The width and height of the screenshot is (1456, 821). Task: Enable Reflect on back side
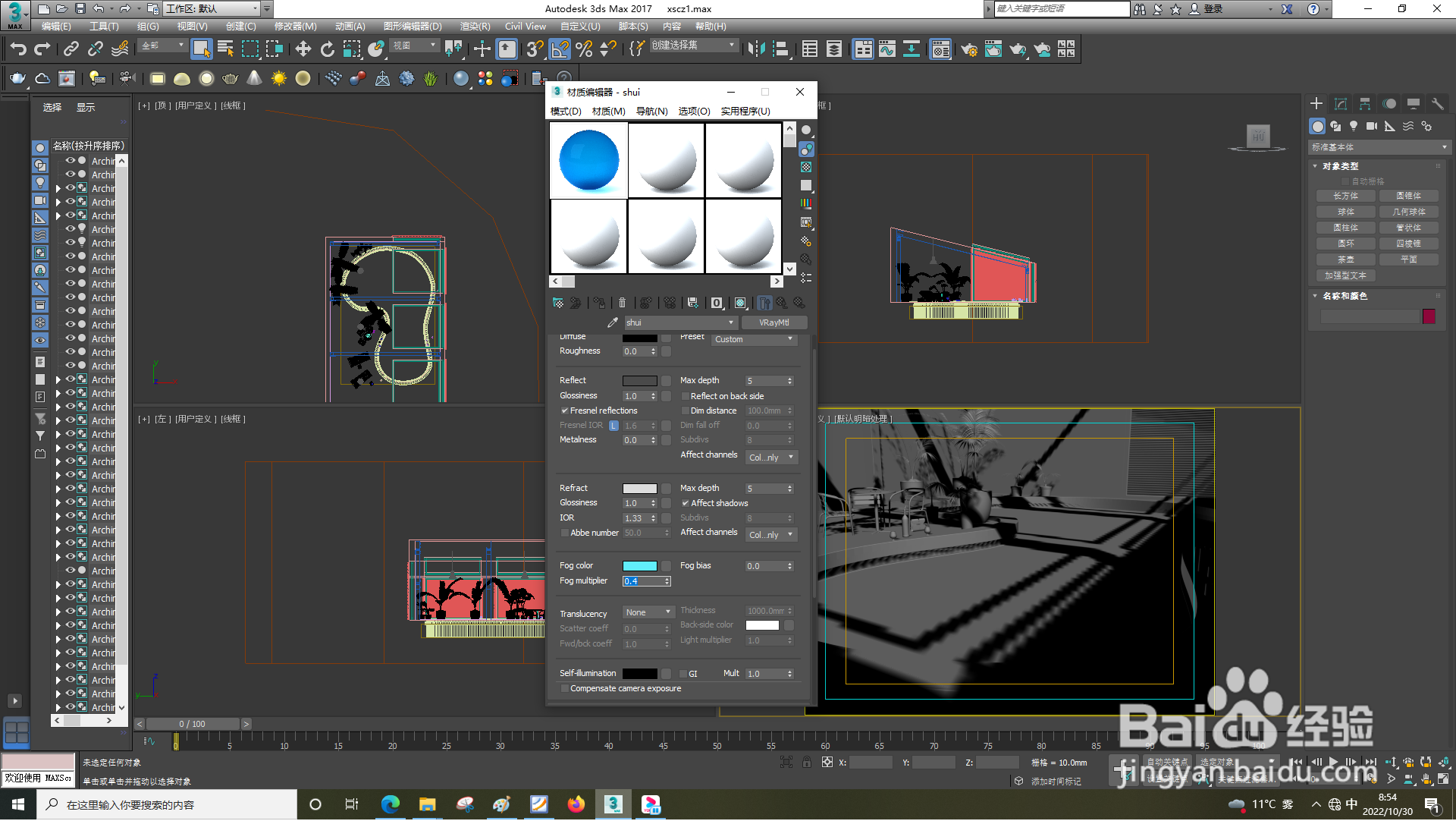click(x=685, y=397)
